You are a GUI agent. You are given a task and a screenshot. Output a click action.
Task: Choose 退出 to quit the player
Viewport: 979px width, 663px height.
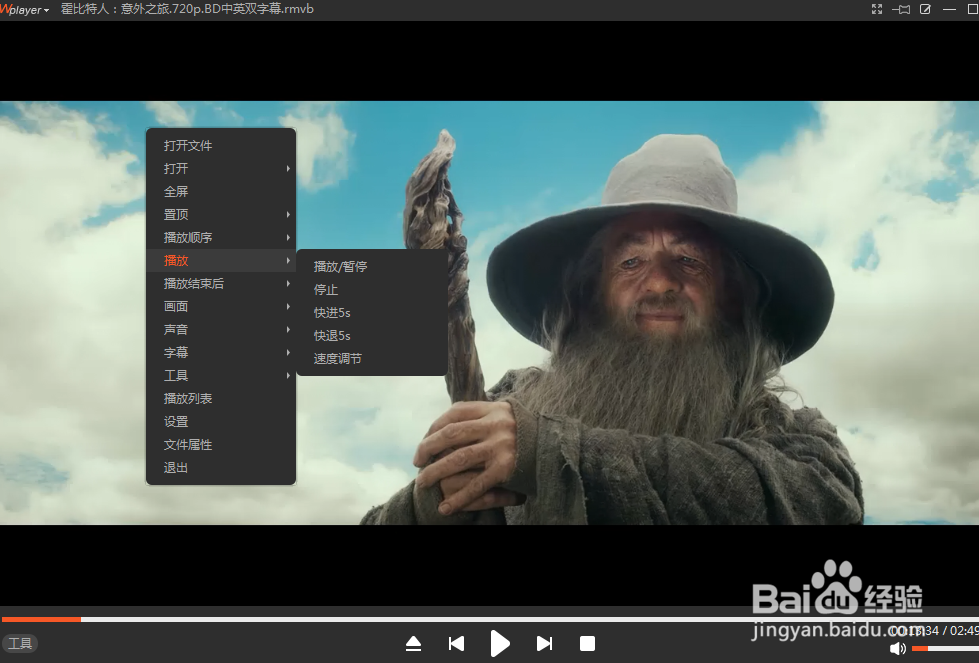tap(220, 468)
